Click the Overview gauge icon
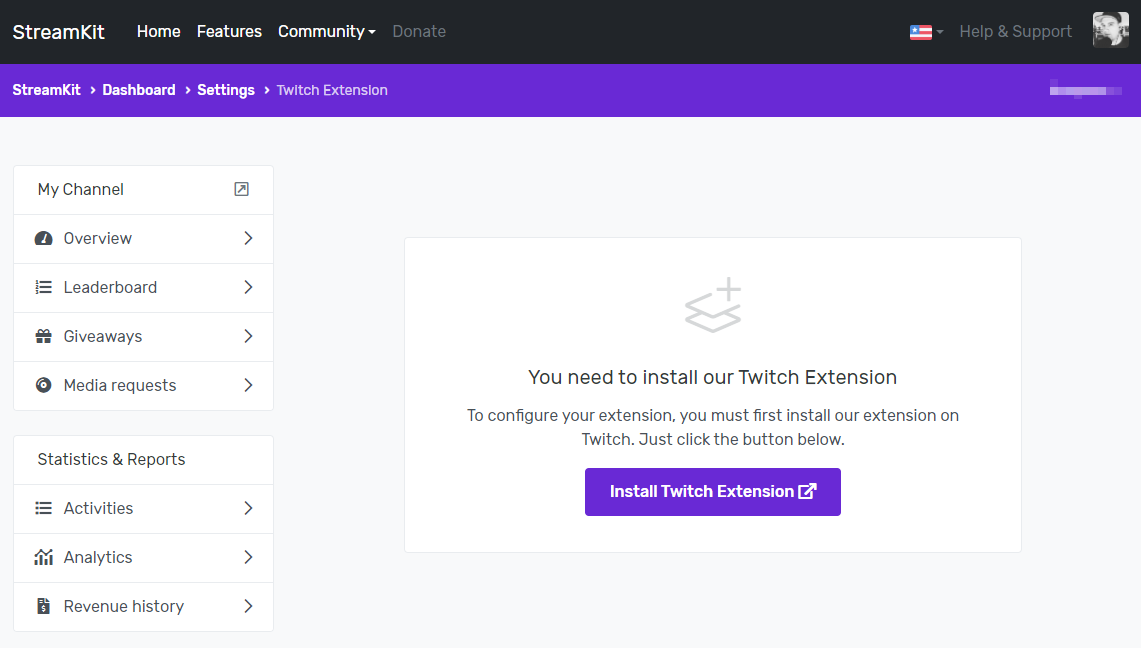 click(x=44, y=239)
